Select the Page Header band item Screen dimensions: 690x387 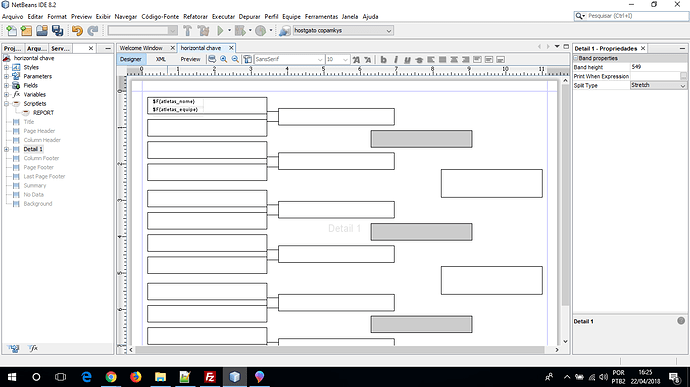(39, 131)
